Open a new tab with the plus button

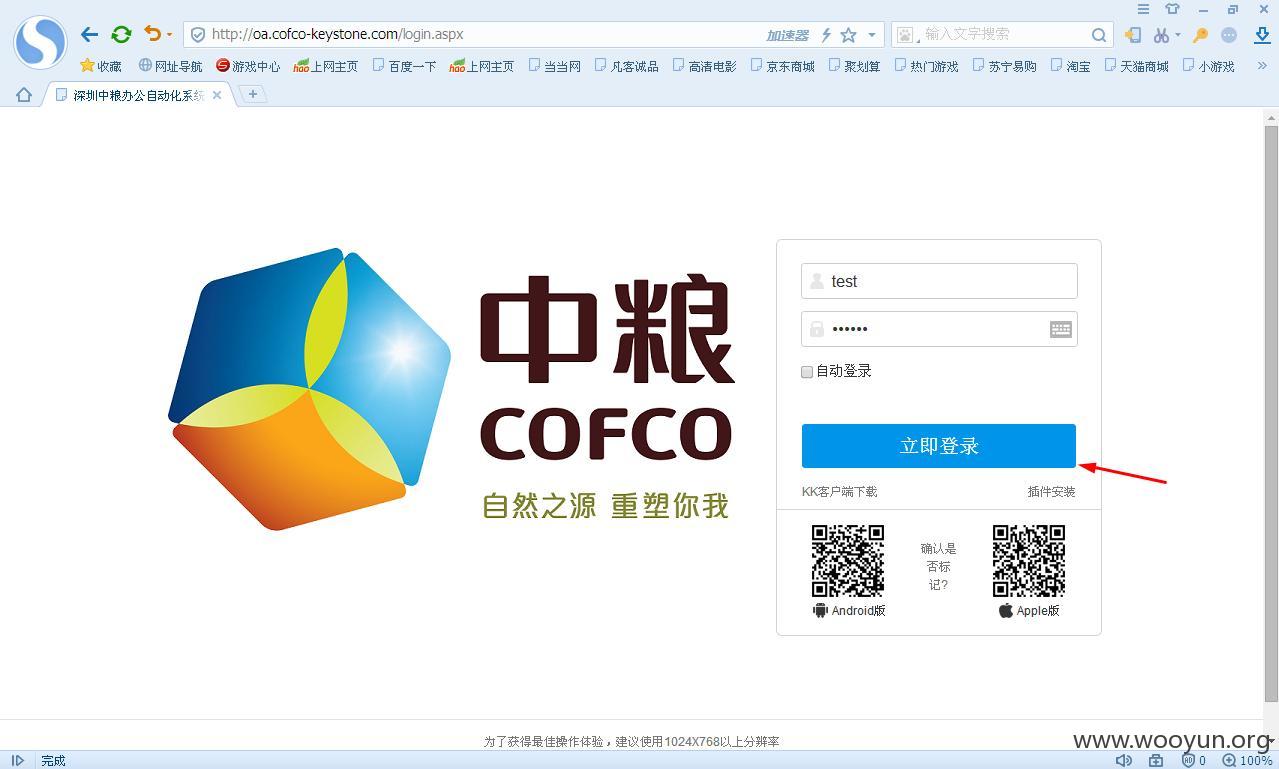pyautogui.click(x=253, y=94)
